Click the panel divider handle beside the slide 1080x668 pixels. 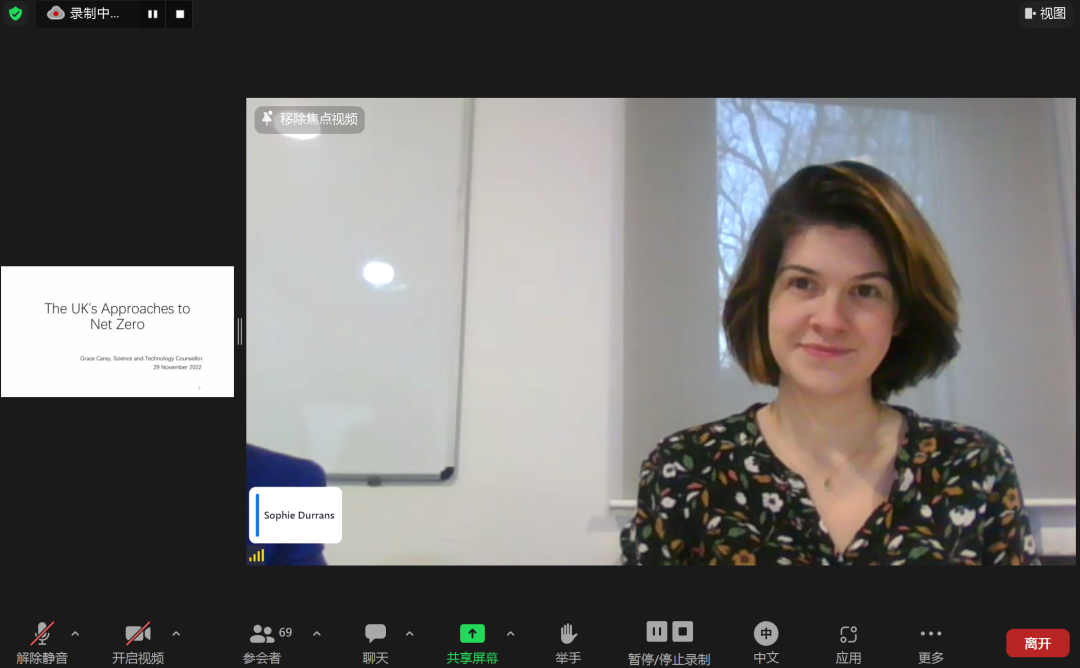tap(240, 331)
